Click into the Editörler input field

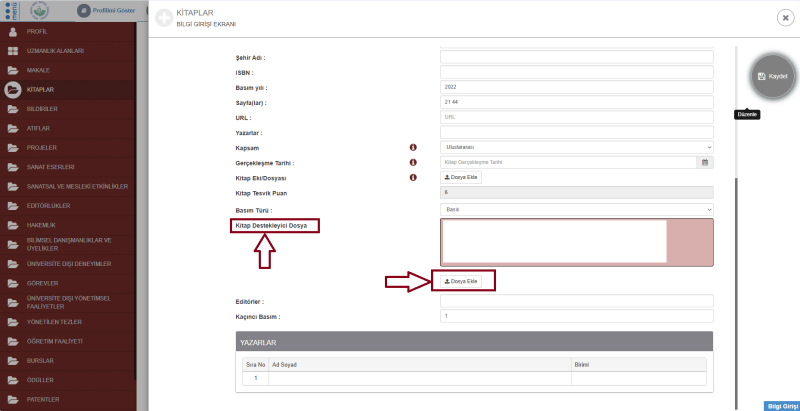point(576,301)
